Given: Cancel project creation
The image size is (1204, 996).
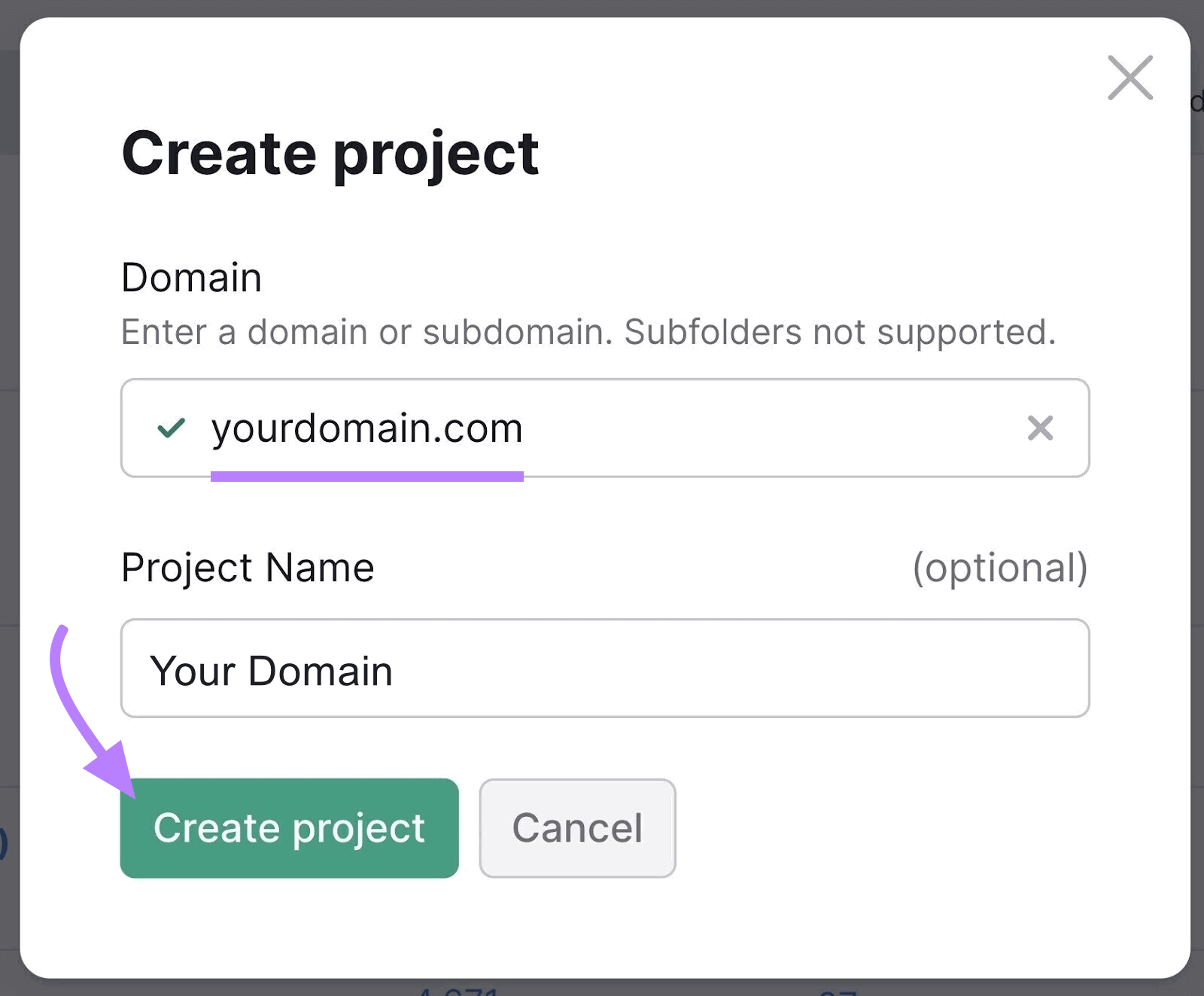Looking at the screenshot, I should click(x=576, y=827).
